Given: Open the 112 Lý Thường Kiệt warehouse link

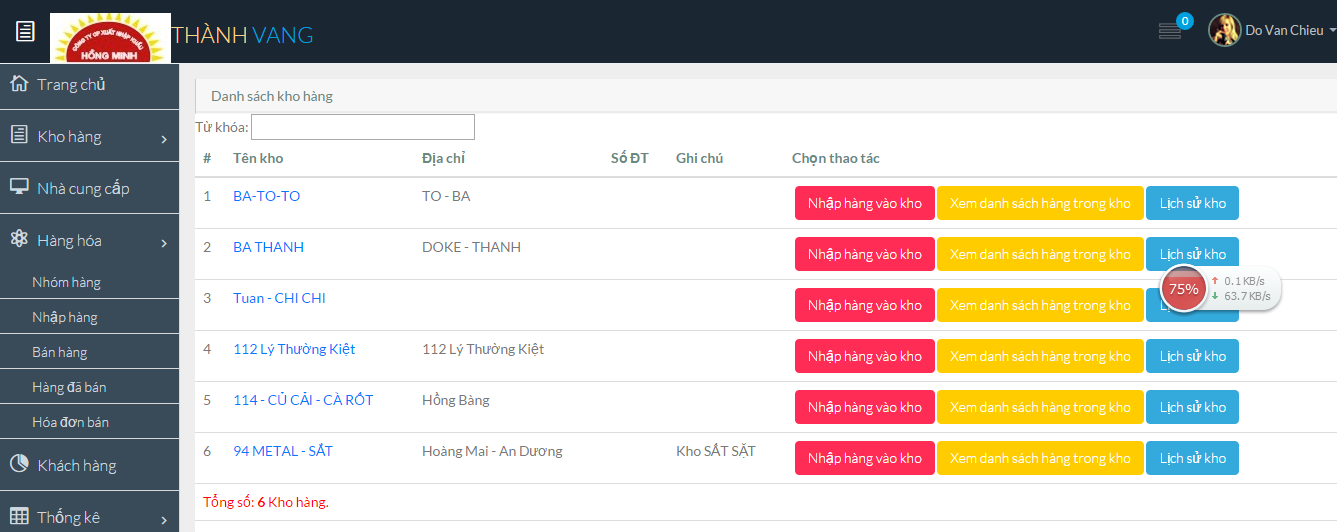Looking at the screenshot, I should tap(294, 349).
